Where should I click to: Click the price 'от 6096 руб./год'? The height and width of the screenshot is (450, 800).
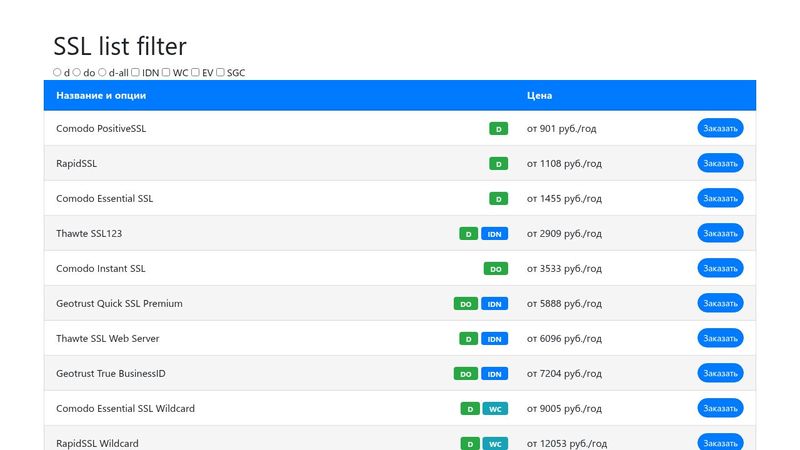pyautogui.click(x=564, y=338)
